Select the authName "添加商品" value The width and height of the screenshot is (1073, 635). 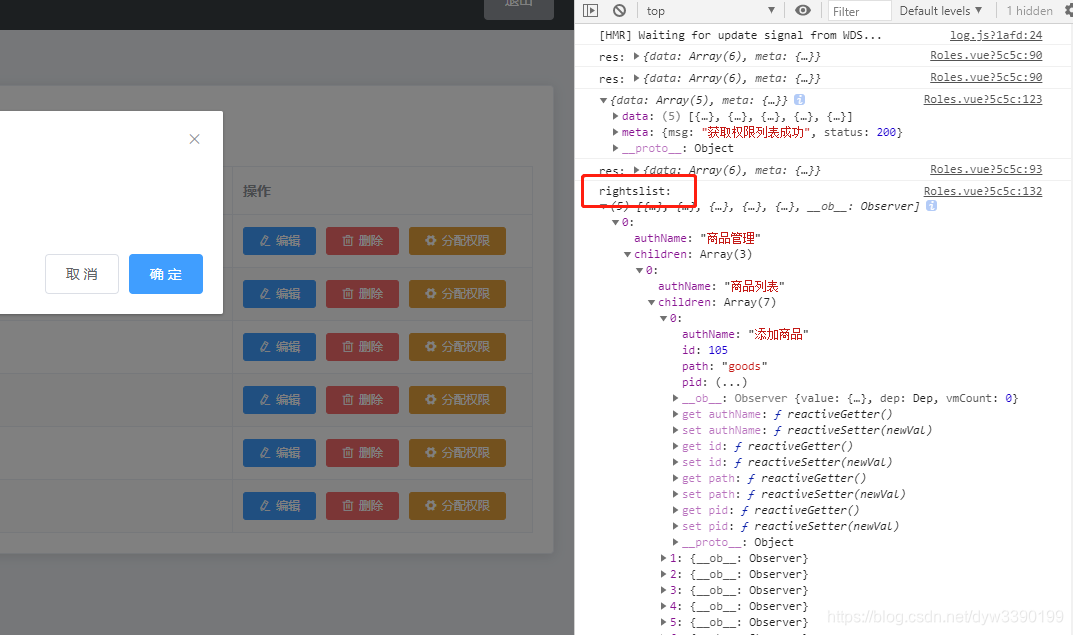click(778, 334)
